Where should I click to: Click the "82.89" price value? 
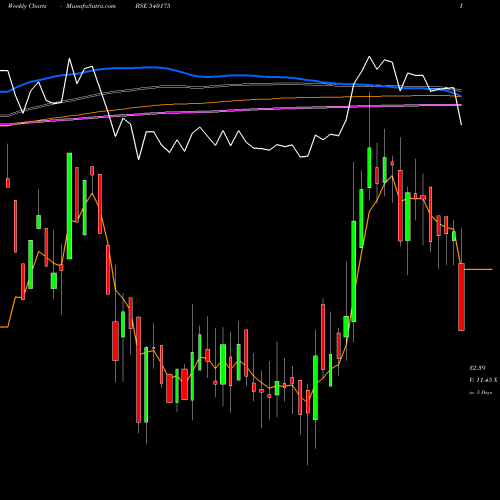click(x=477, y=368)
